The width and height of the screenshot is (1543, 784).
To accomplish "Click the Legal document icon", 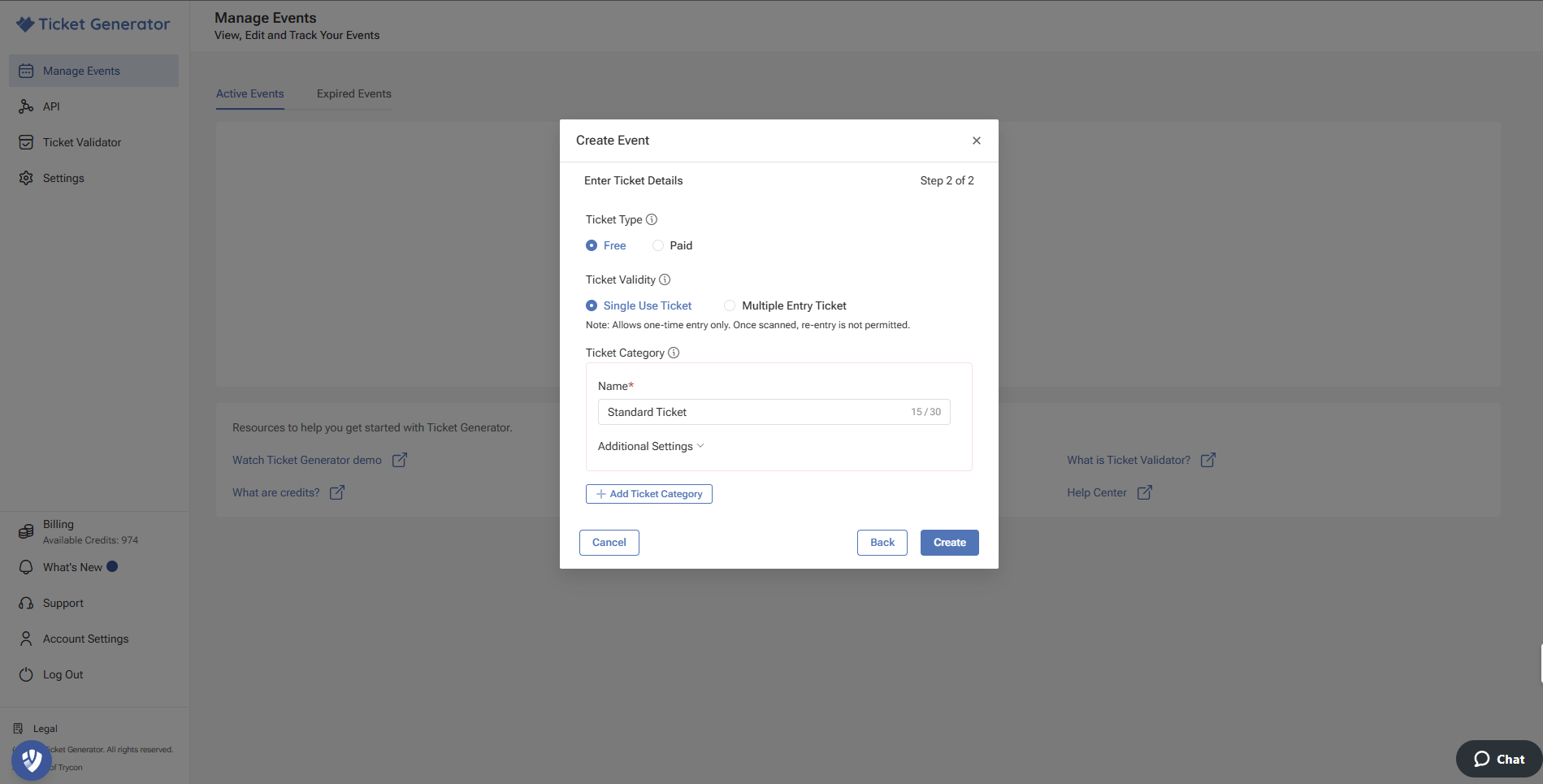I will click(18, 729).
